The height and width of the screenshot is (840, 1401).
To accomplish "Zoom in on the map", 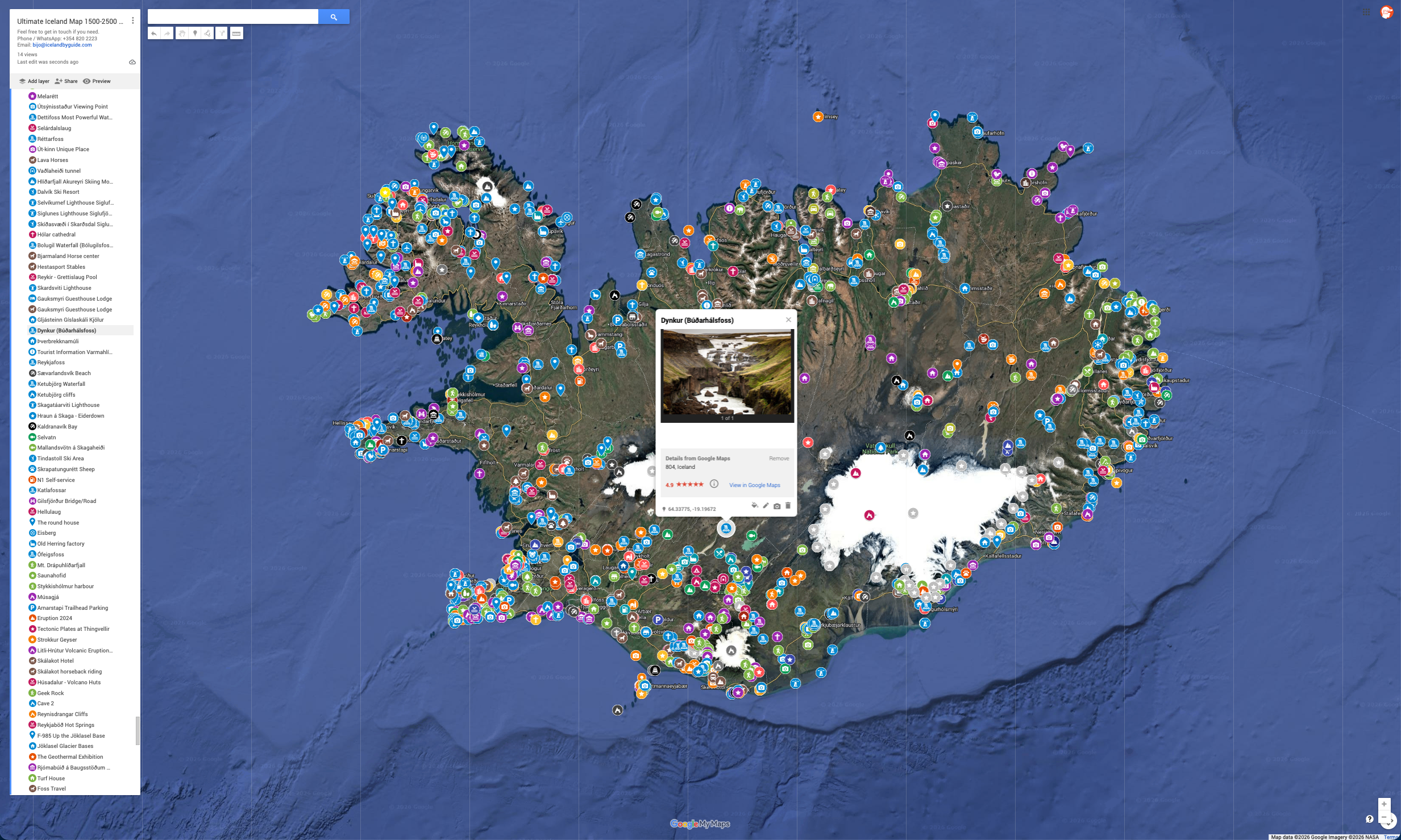I will [x=1384, y=804].
